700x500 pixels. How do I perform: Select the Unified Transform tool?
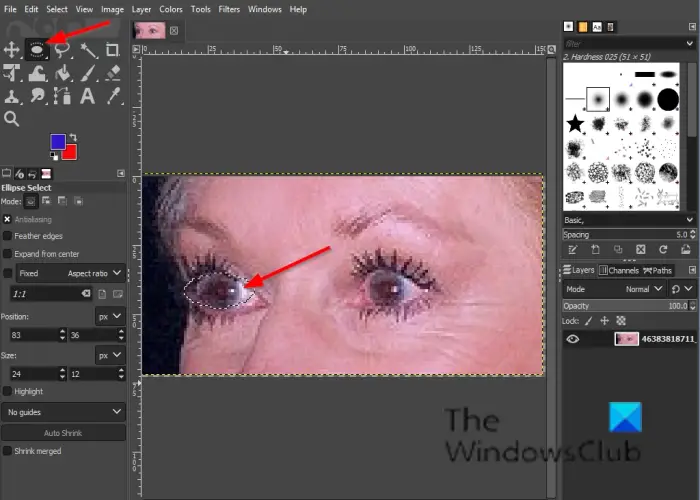point(12,73)
